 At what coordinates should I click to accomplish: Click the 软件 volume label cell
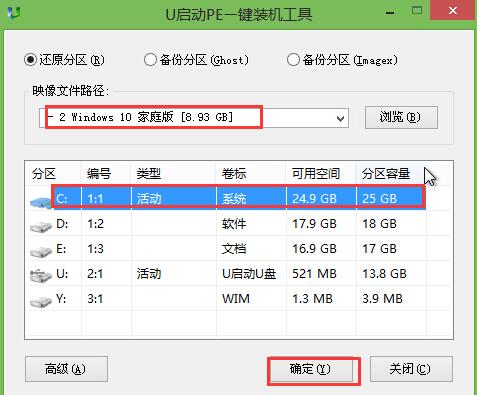[234, 224]
